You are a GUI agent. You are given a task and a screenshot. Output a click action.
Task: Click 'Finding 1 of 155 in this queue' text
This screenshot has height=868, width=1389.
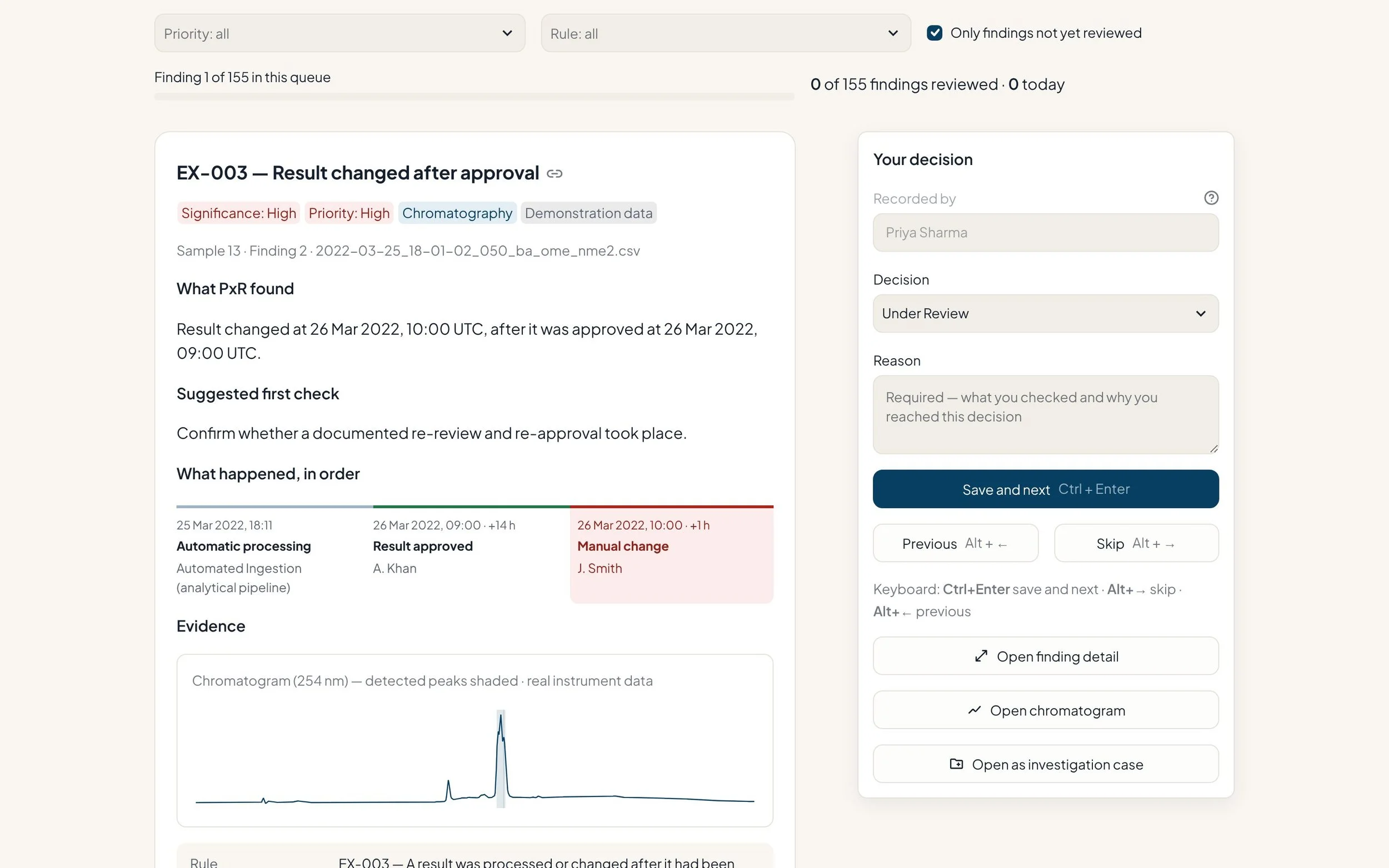pyautogui.click(x=242, y=78)
